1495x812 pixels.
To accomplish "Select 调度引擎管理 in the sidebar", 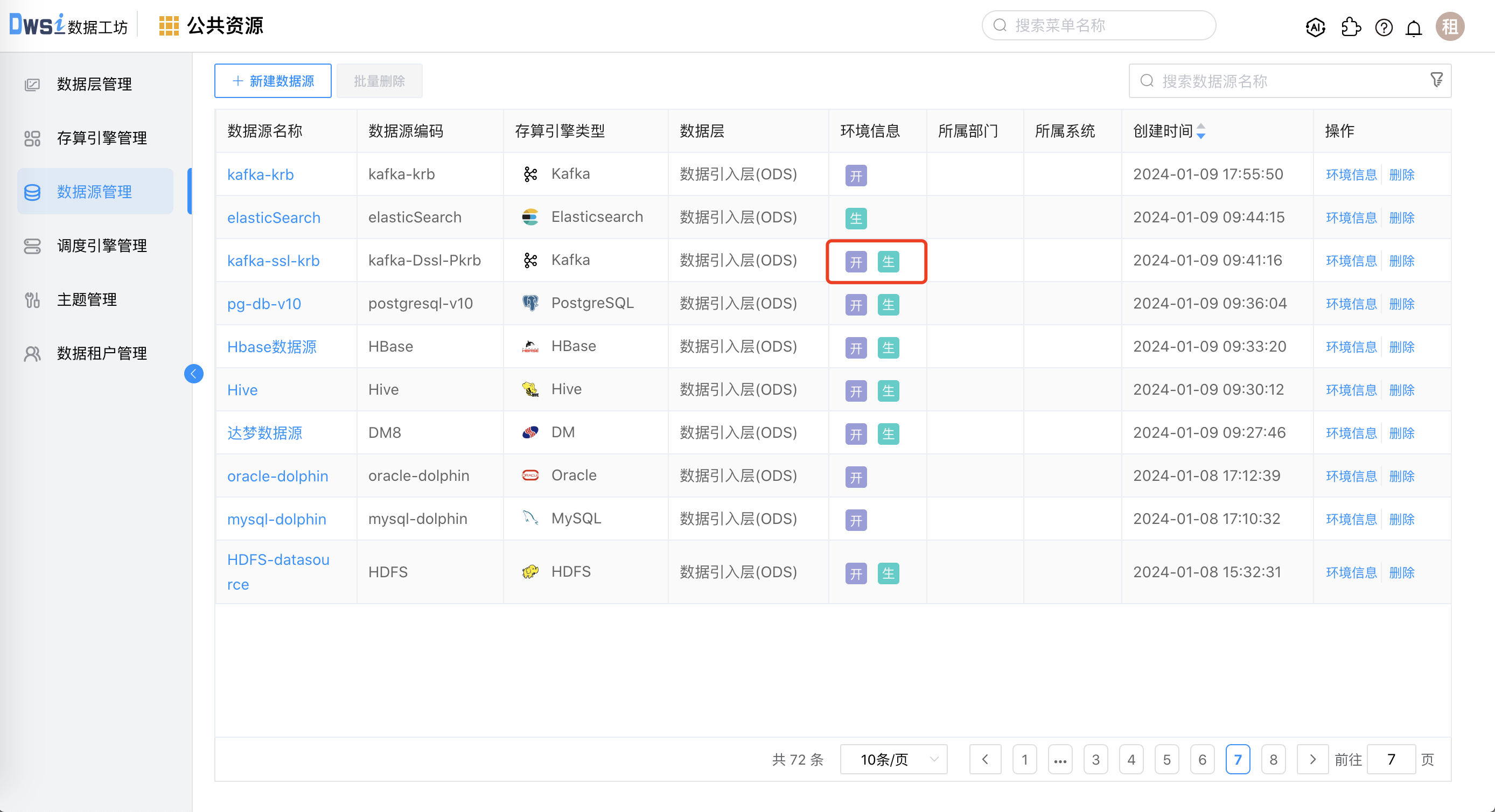I will click(102, 245).
